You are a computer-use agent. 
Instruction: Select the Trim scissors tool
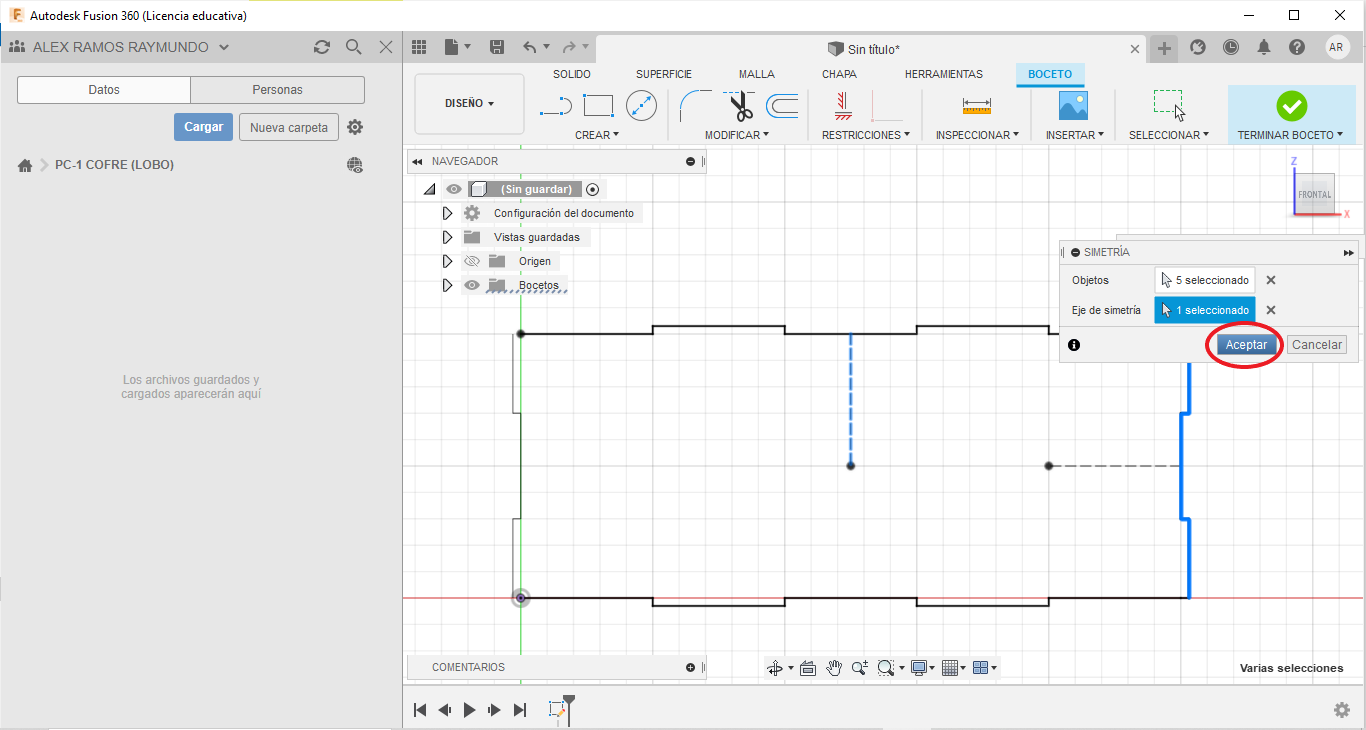pyautogui.click(x=740, y=106)
